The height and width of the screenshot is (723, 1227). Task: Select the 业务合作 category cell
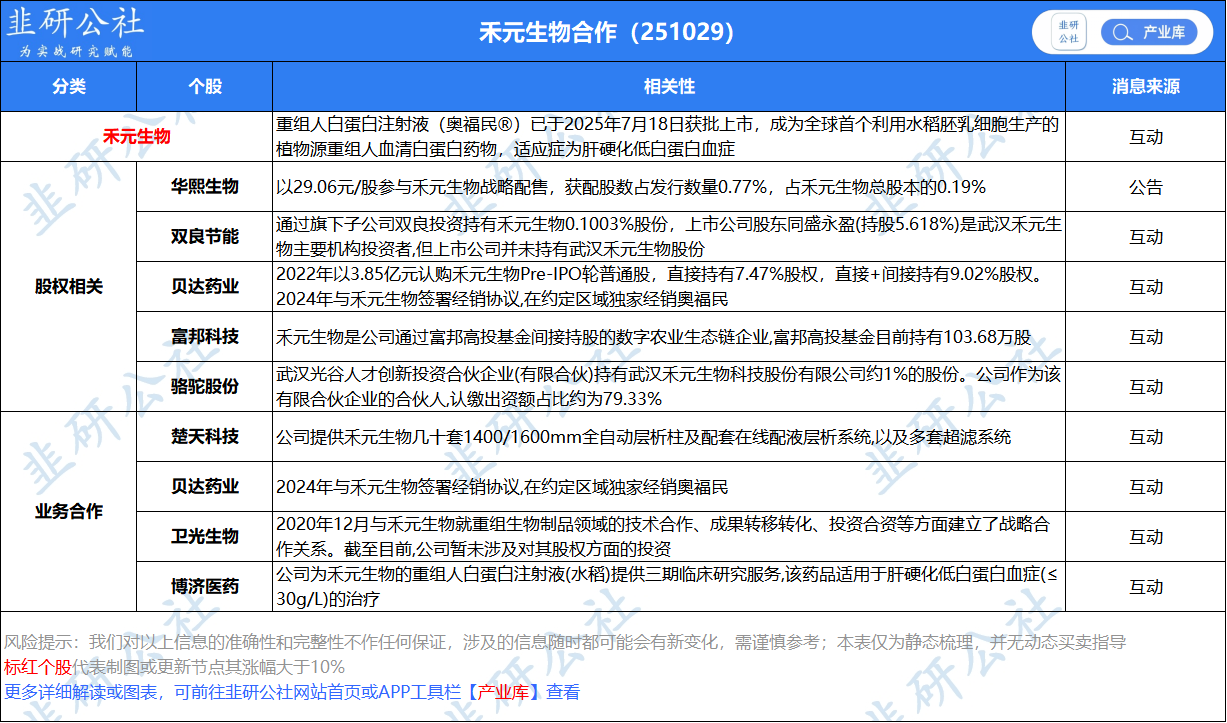point(69,512)
